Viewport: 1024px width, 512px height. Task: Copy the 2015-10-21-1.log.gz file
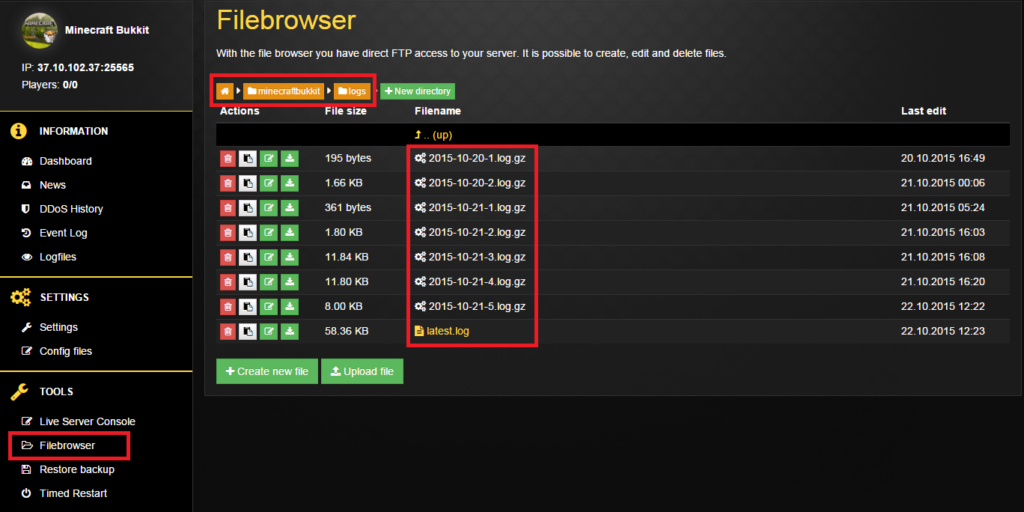click(248, 208)
